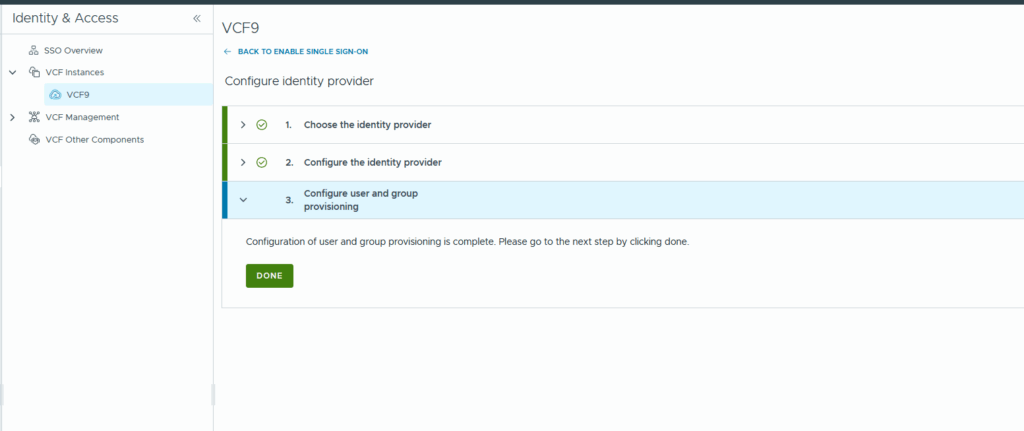Open VCF Other Components page

[94, 139]
